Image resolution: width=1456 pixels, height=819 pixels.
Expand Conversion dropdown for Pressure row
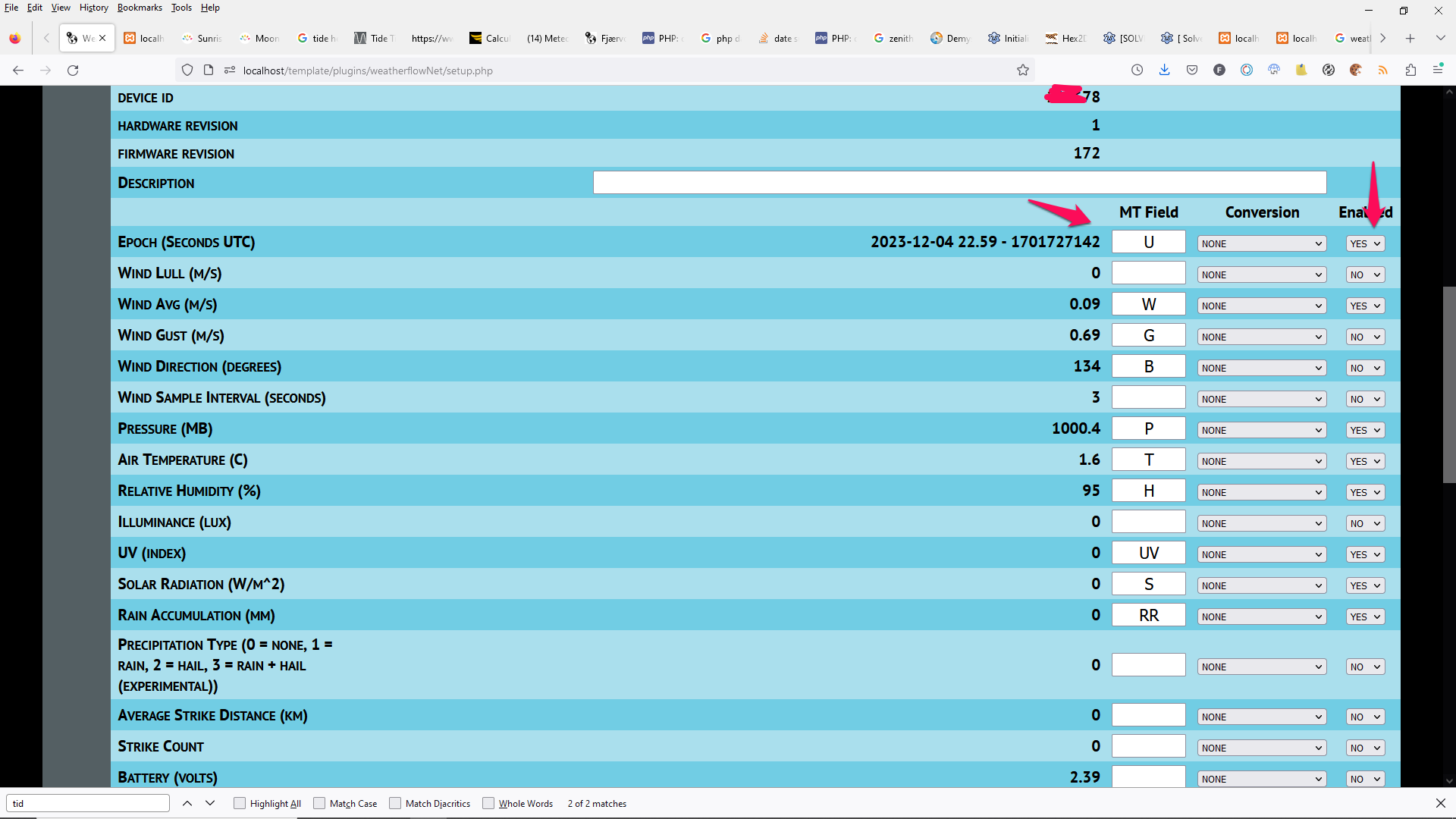[1262, 431]
